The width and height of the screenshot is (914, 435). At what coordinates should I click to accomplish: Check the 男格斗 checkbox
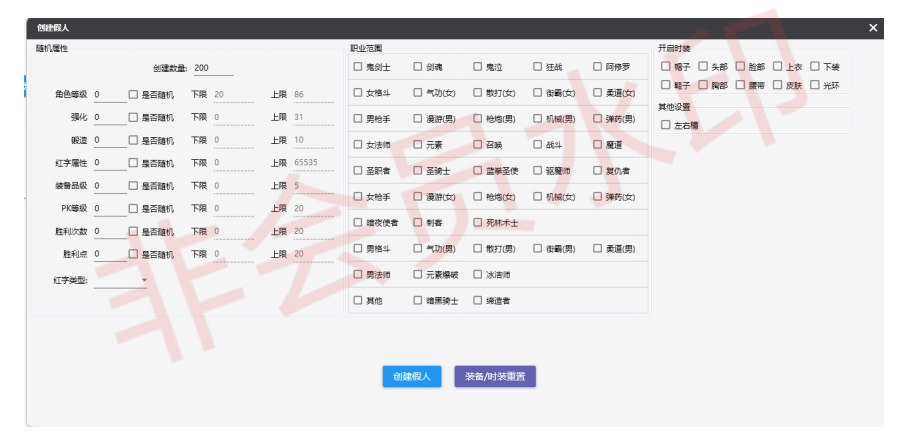click(358, 248)
